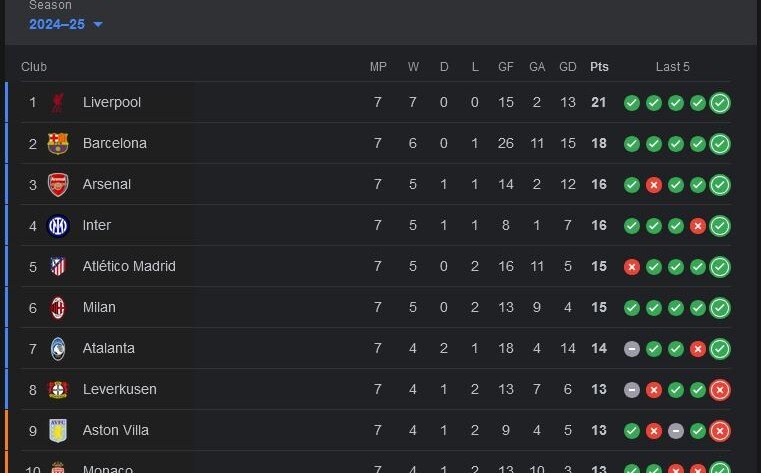Click the Leverkusen club crest
This screenshot has height=473, width=761.
(x=58, y=389)
